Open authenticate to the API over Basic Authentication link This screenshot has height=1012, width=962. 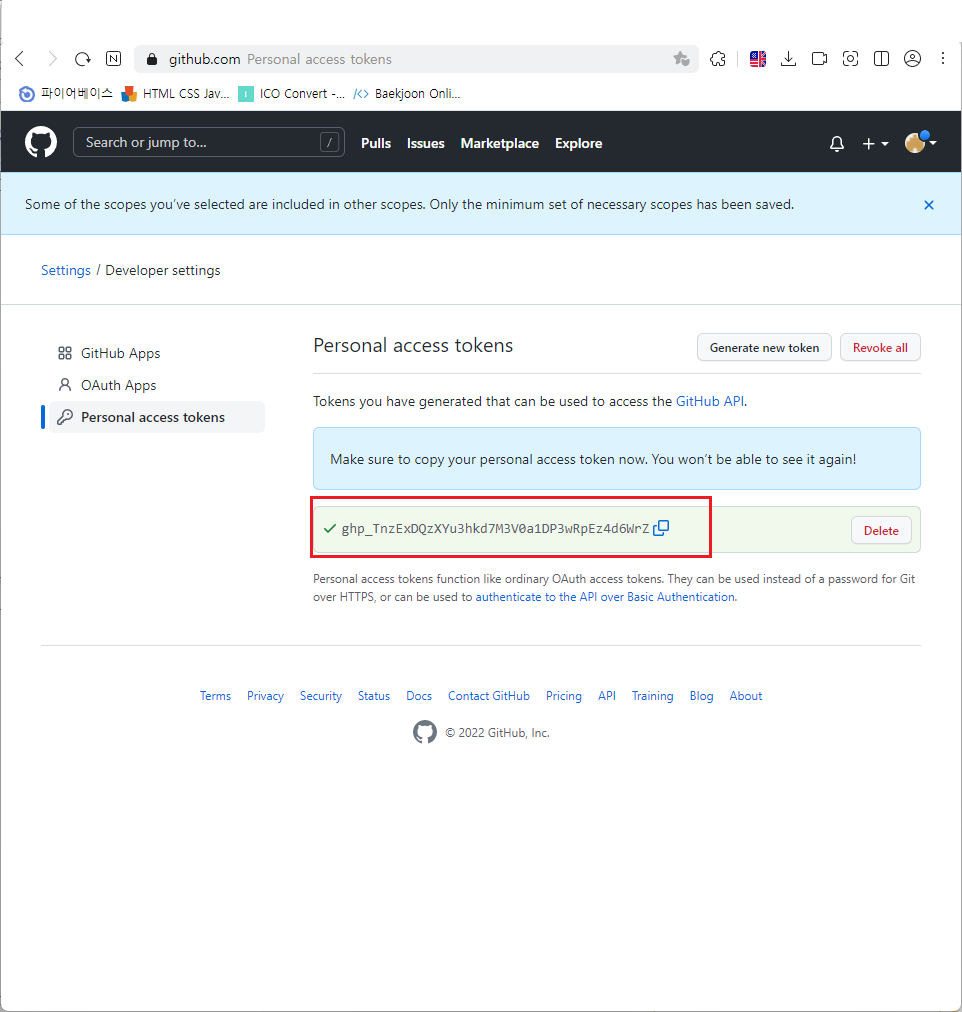[605, 597]
